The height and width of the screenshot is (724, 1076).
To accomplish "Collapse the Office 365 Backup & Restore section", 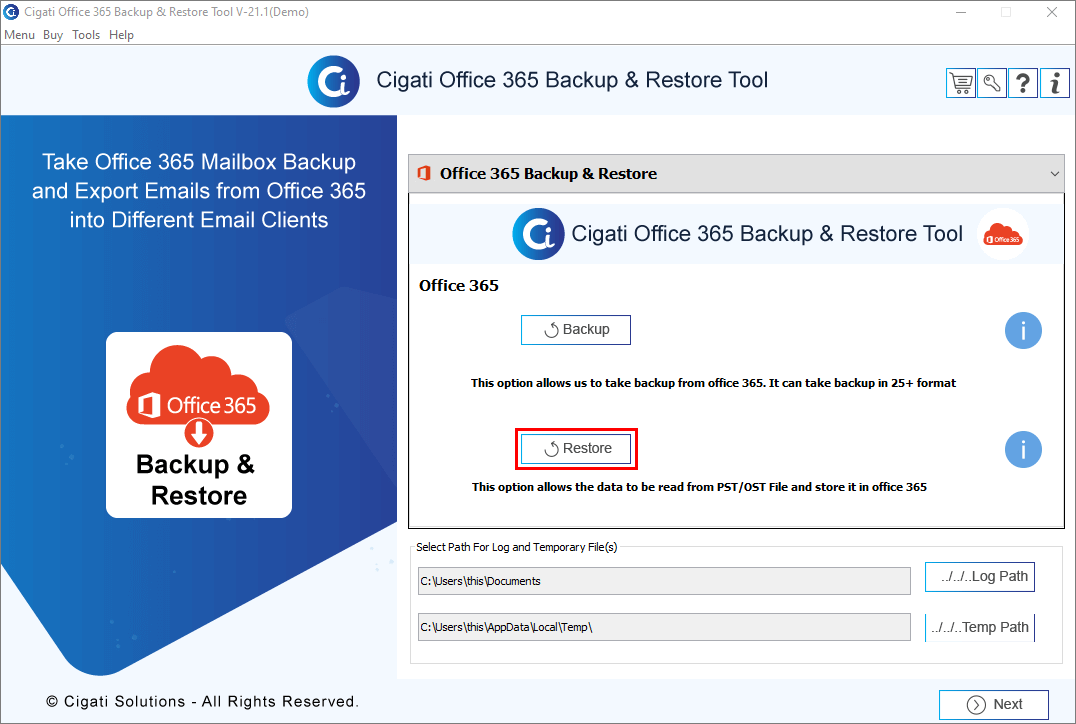I will pyautogui.click(x=1054, y=174).
